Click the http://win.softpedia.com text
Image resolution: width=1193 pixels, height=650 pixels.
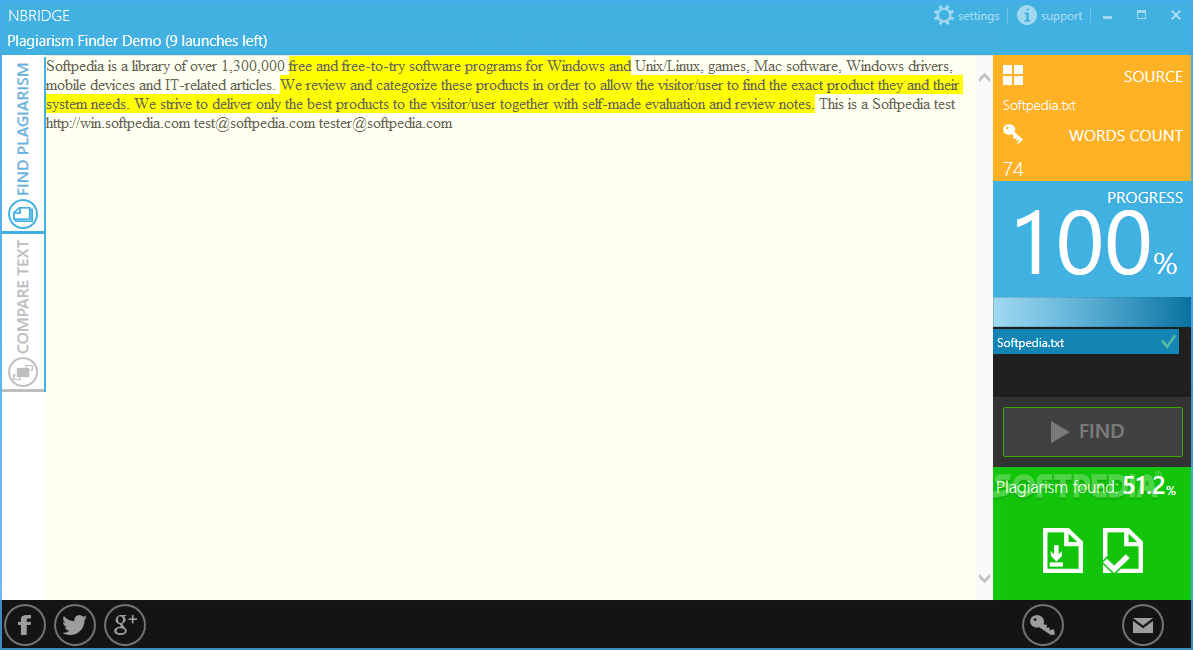tap(117, 123)
